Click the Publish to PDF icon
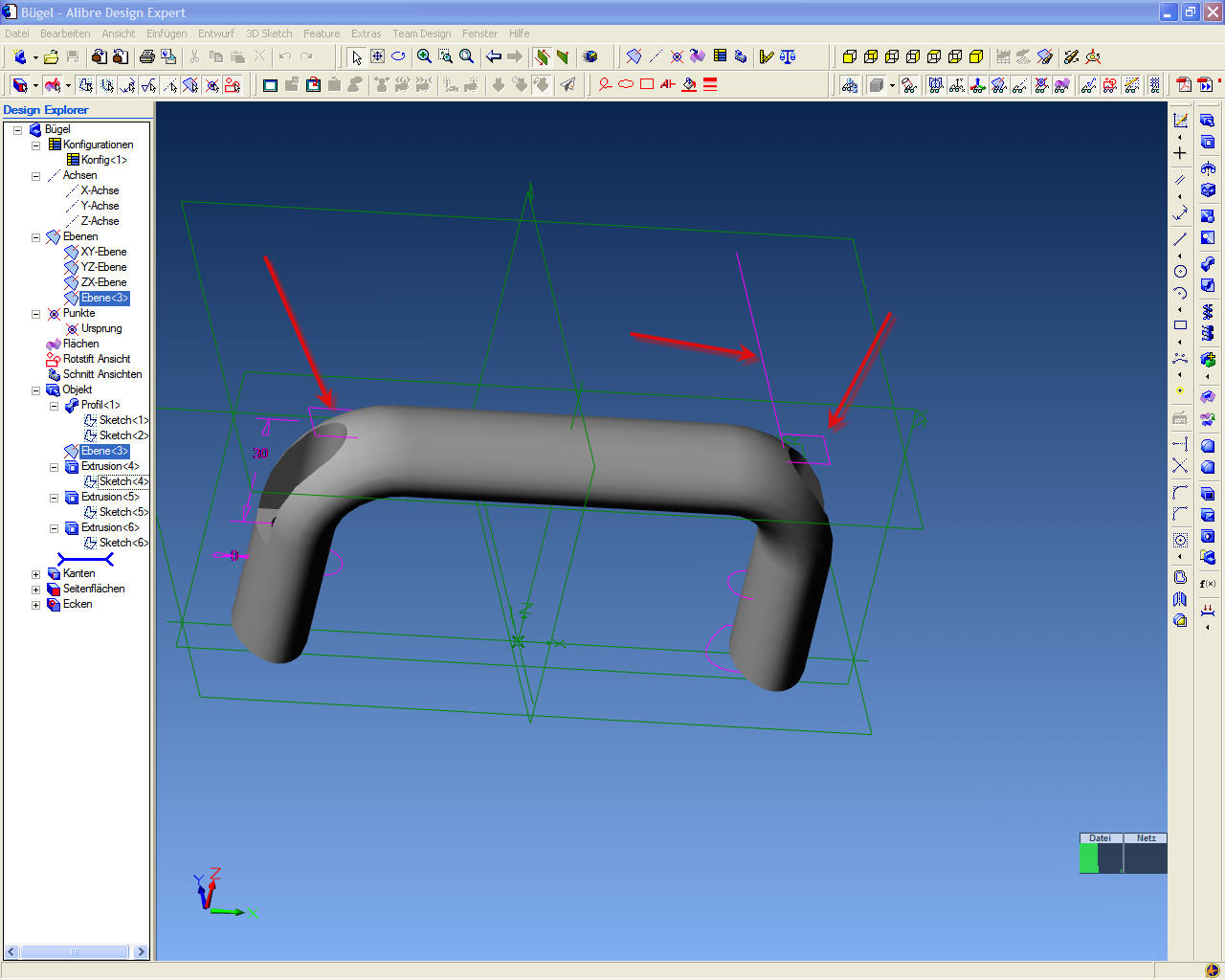Screen dimensions: 1225x980 pyautogui.click(x=1184, y=84)
